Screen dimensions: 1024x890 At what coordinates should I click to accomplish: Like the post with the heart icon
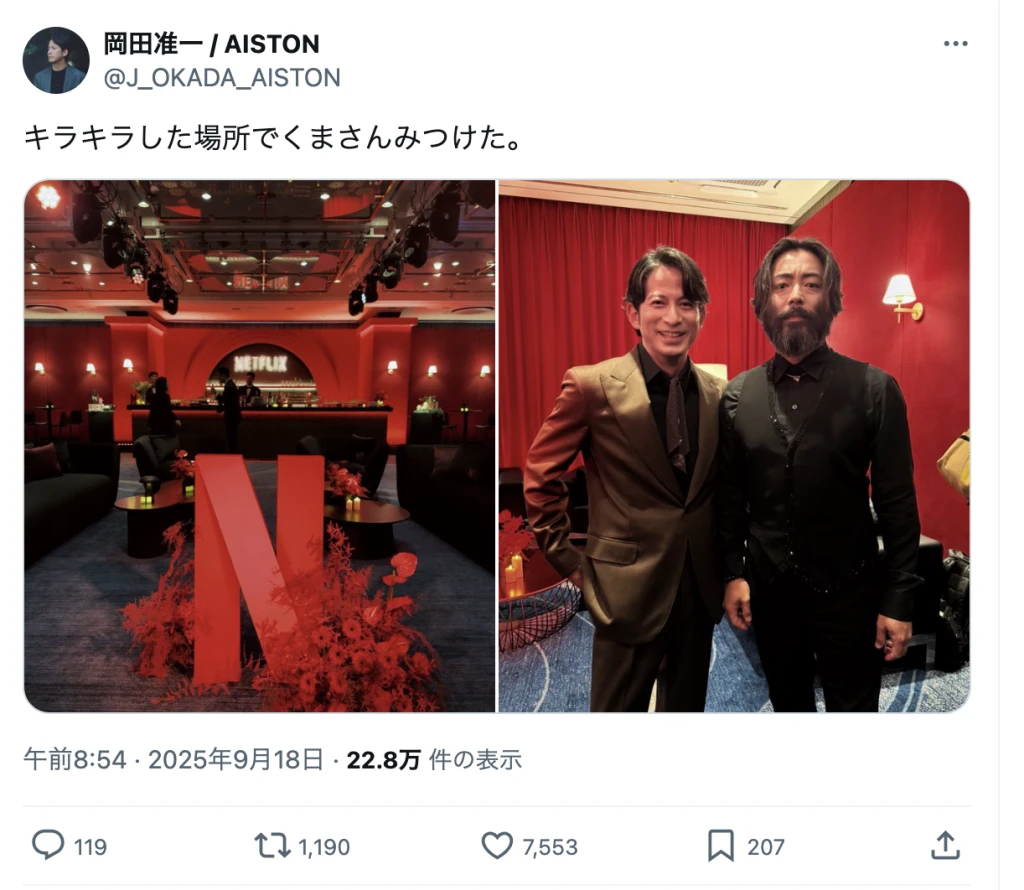point(497,846)
